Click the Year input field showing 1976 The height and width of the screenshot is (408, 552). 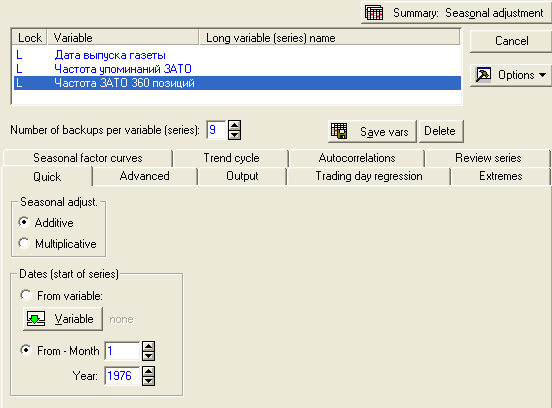point(122,376)
